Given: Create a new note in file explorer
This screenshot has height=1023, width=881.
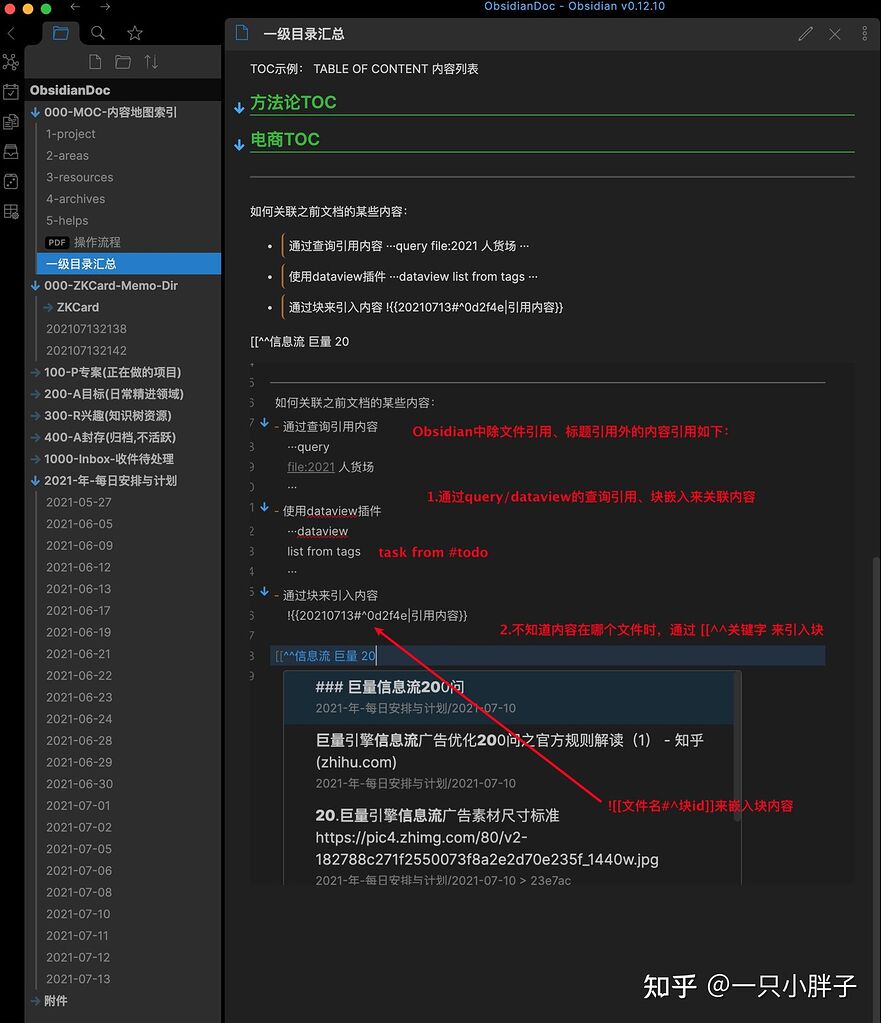Looking at the screenshot, I should [95, 62].
